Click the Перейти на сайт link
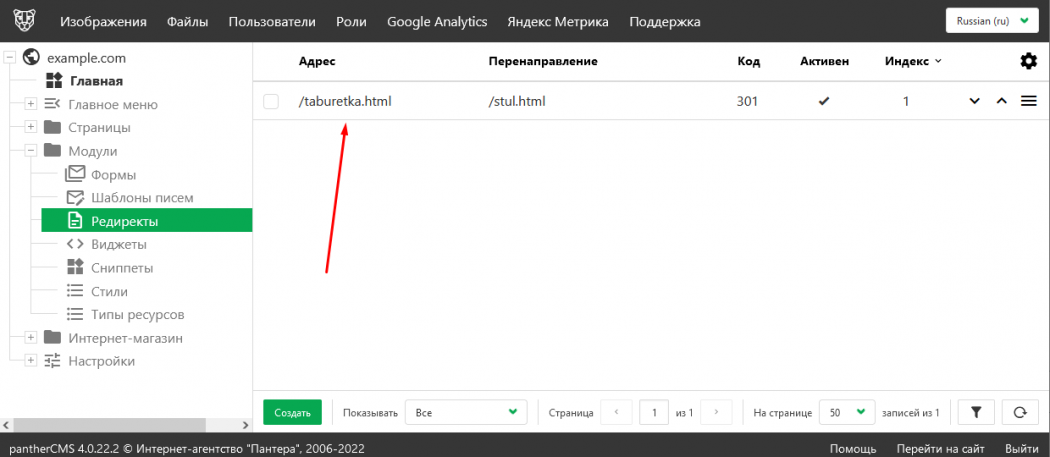The width and height of the screenshot is (1050, 457). tap(941, 448)
